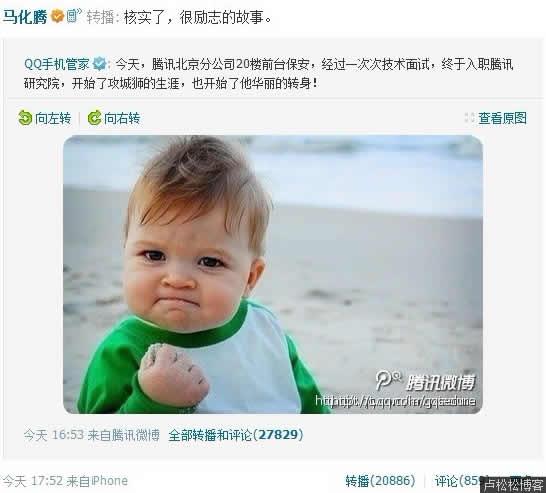The image size is (546, 493).
Task: Click the 腾讯微博 watermark logo on photo
Action: [426, 381]
